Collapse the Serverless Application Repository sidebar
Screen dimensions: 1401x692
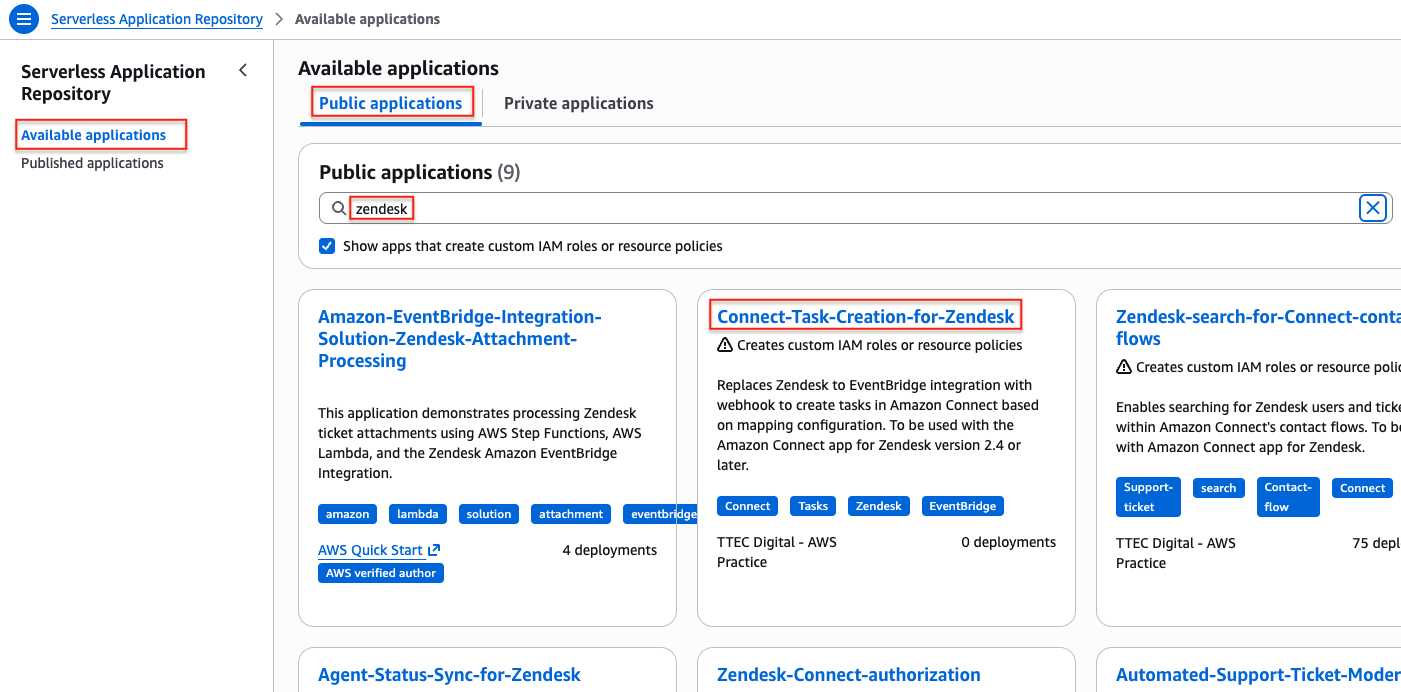tap(242, 70)
